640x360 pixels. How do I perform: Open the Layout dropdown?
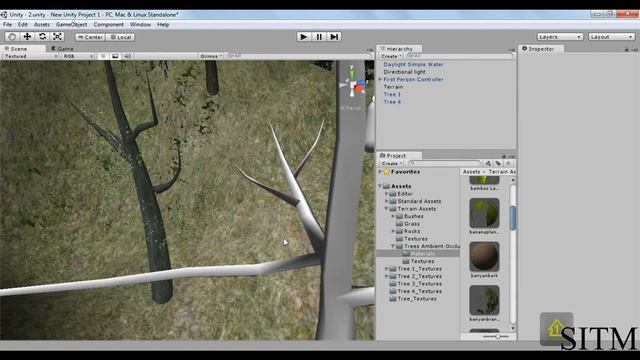(x=611, y=37)
